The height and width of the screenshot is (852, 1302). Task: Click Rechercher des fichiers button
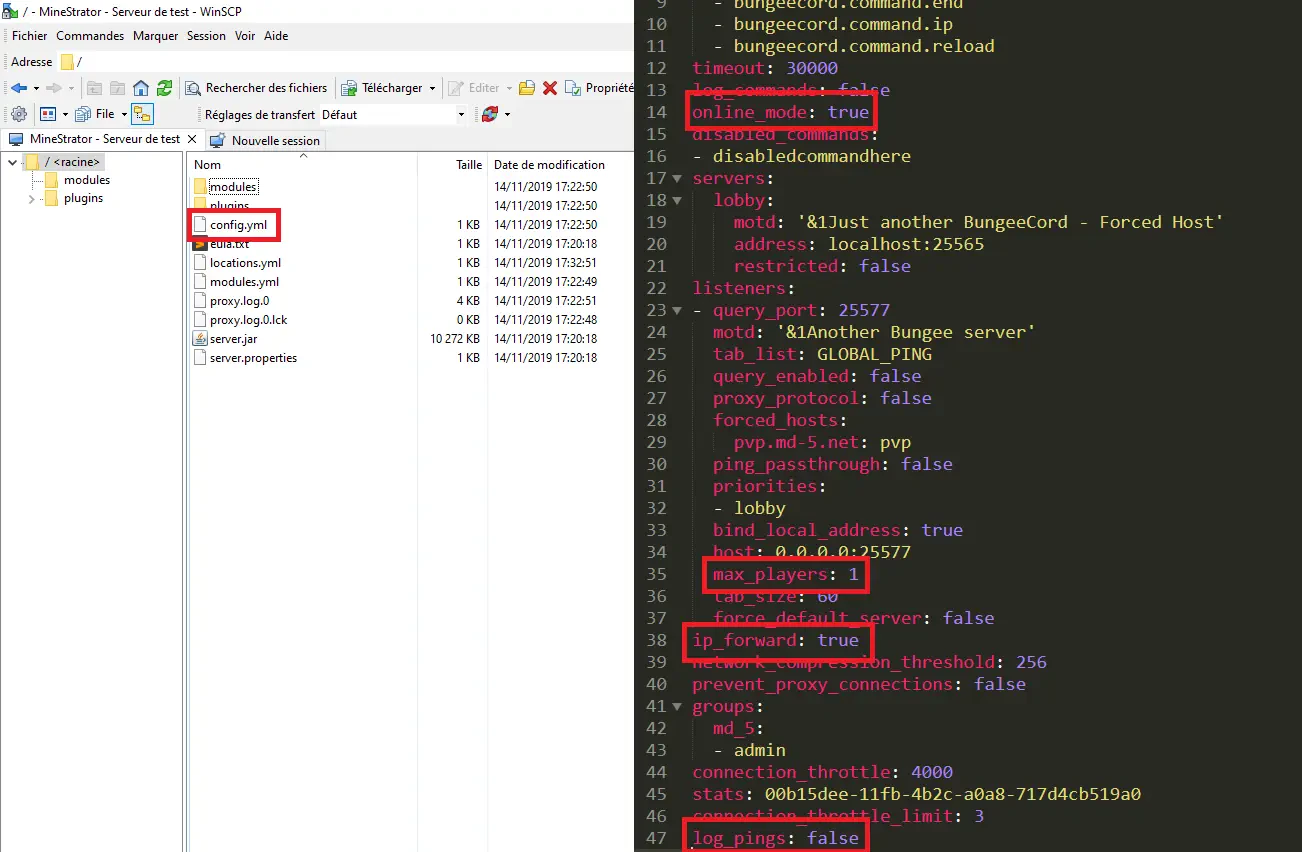point(257,88)
